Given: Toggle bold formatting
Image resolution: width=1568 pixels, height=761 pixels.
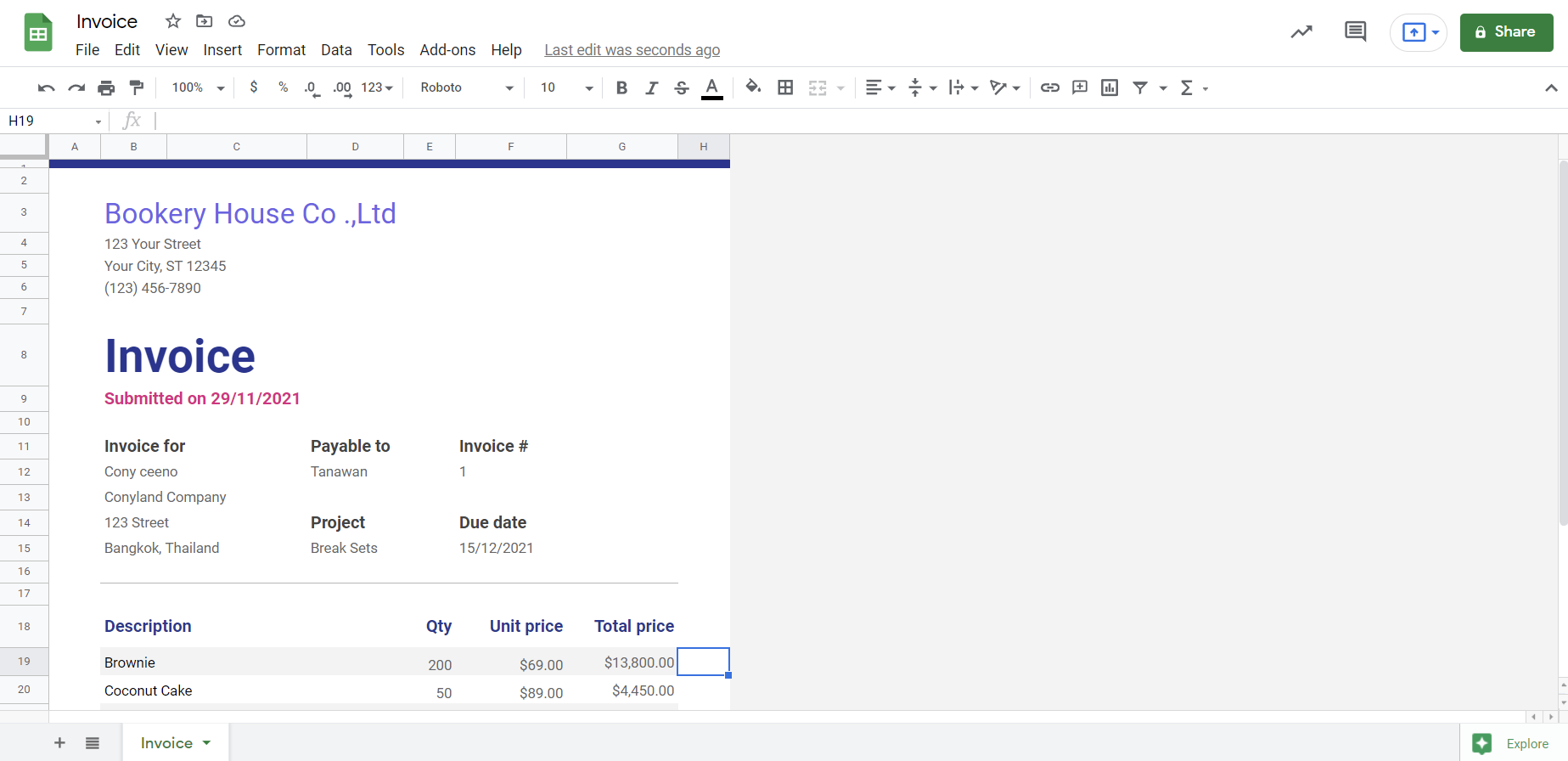Looking at the screenshot, I should [621, 87].
